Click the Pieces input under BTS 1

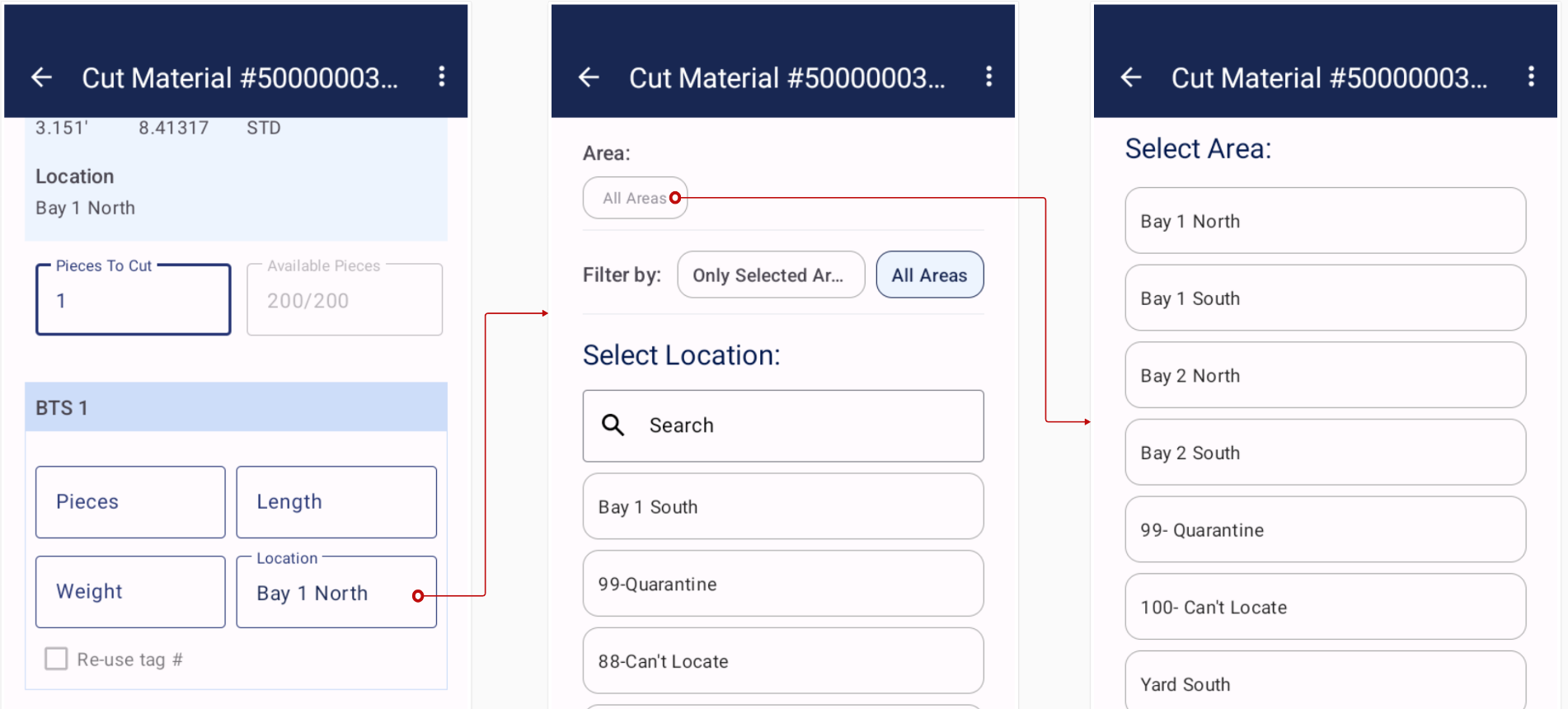click(x=130, y=502)
